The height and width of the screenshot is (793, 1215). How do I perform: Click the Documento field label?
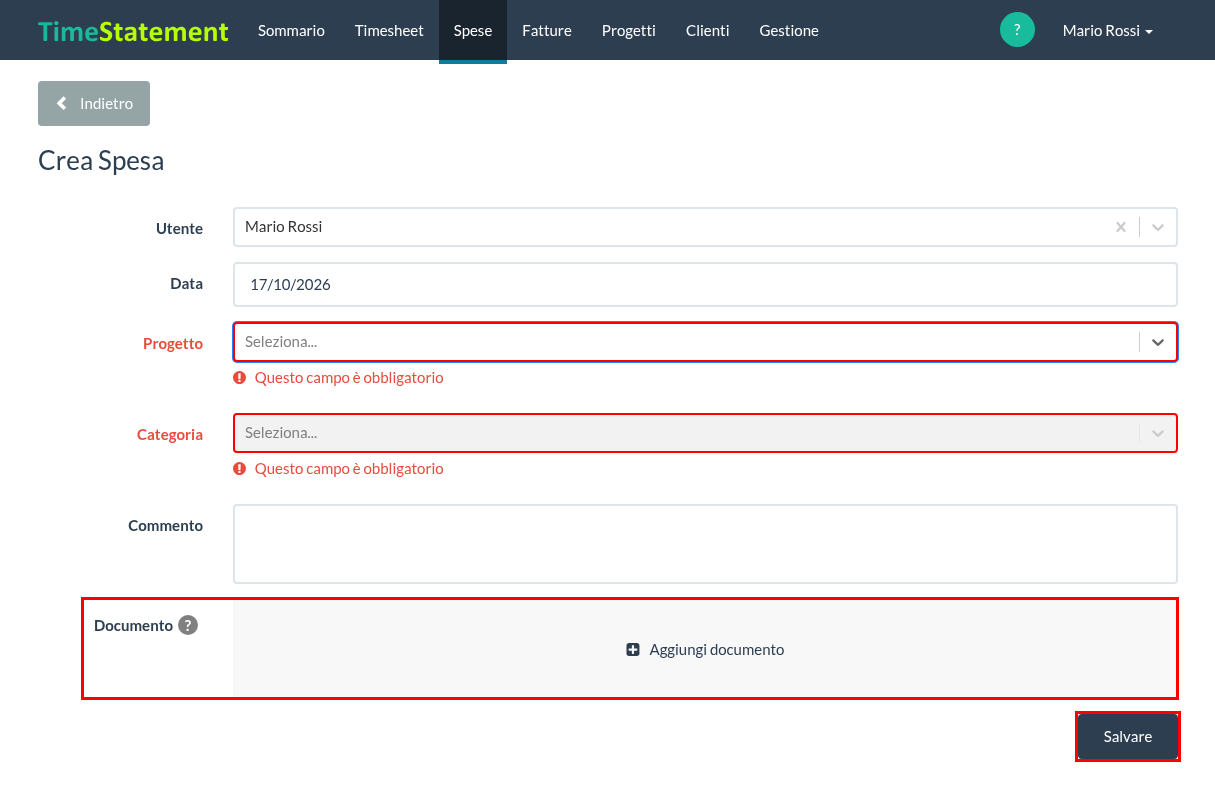pos(133,626)
